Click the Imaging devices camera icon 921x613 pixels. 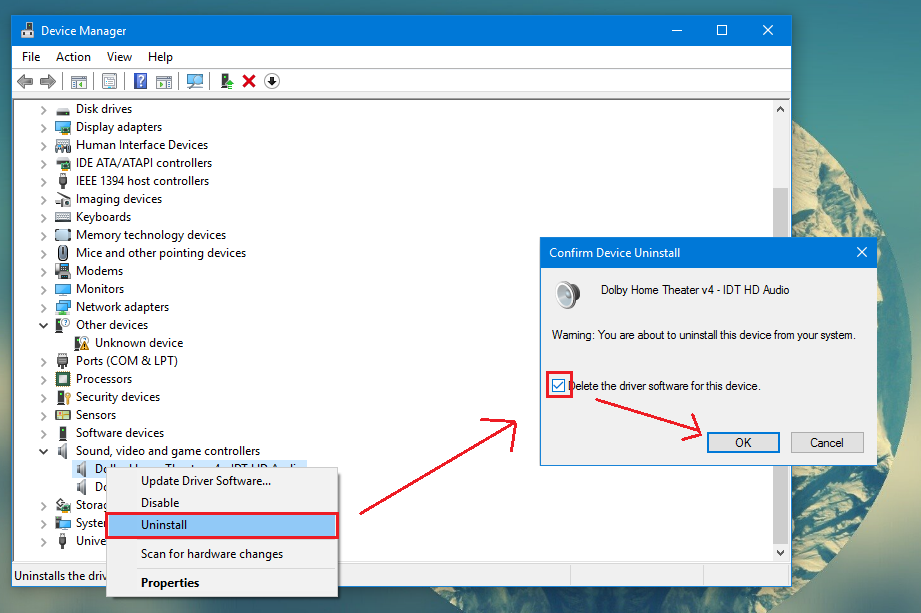coord(63,200)
